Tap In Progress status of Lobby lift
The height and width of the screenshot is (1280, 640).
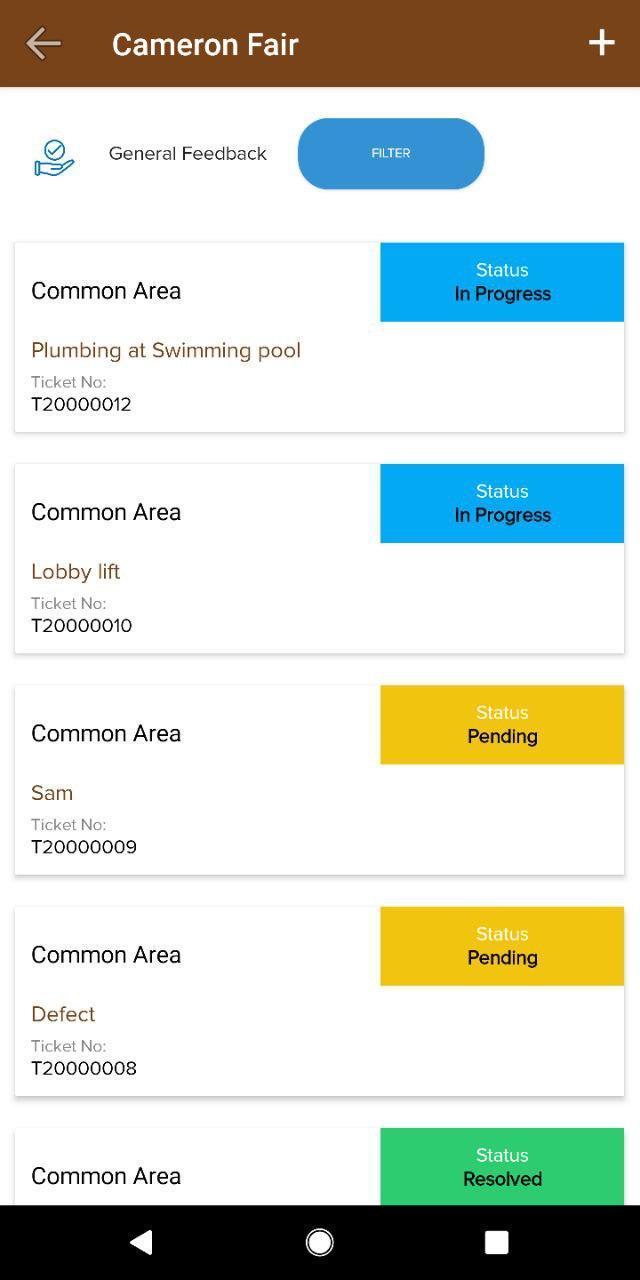coord(502,503)
